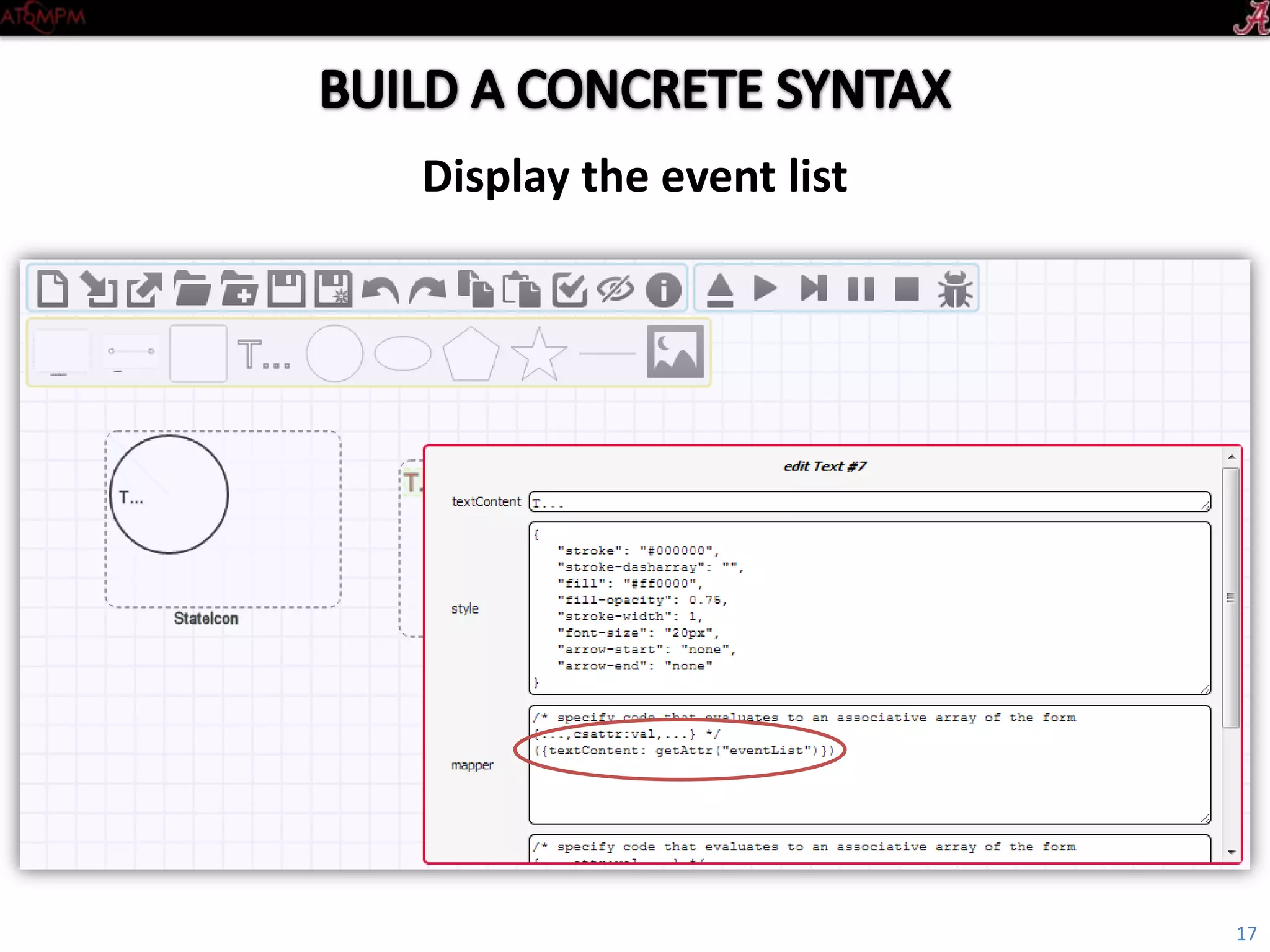Pause the running transformation
The image size is (1270, 952).
pyautogui.click(x=861, y=289)
